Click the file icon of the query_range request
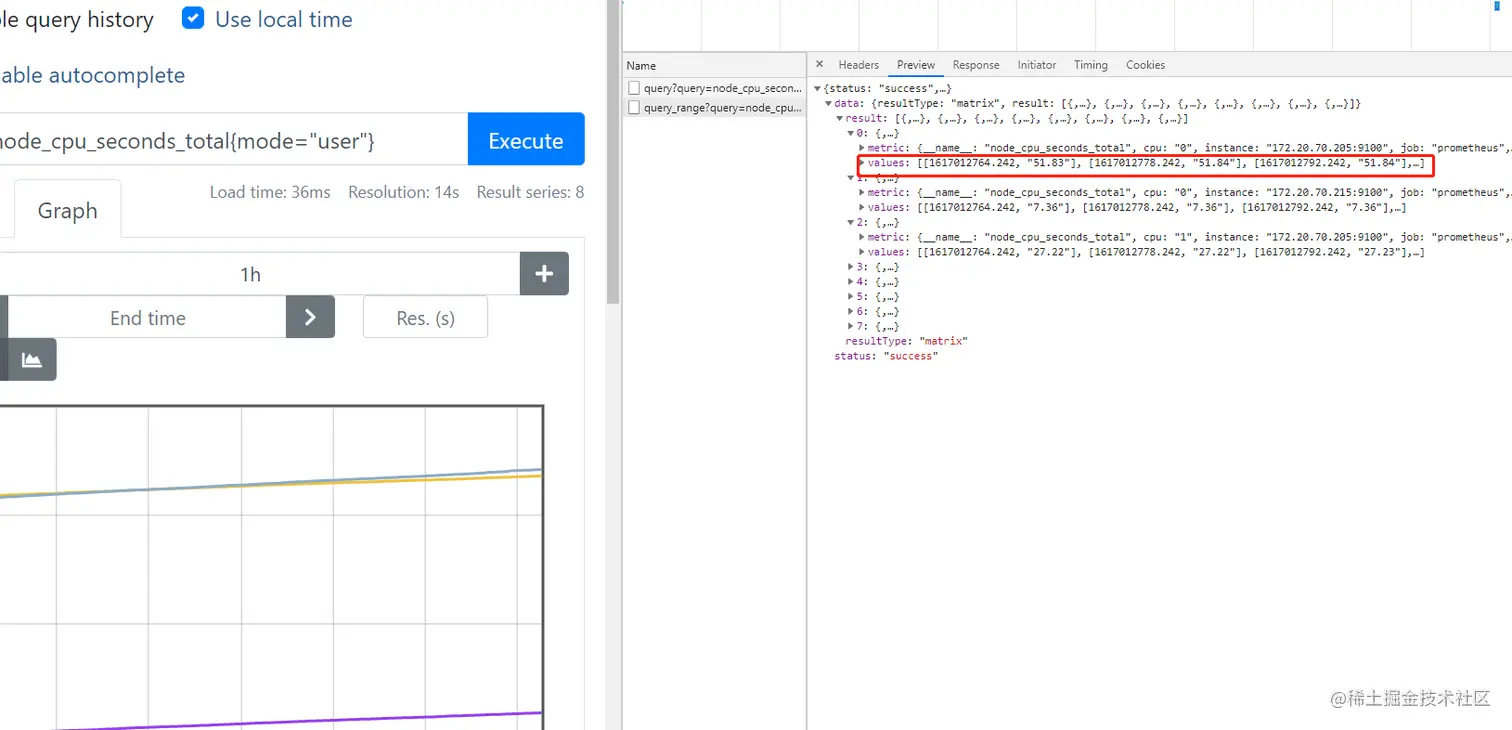This screenshot has height=730, width=1512. (634, 107)
